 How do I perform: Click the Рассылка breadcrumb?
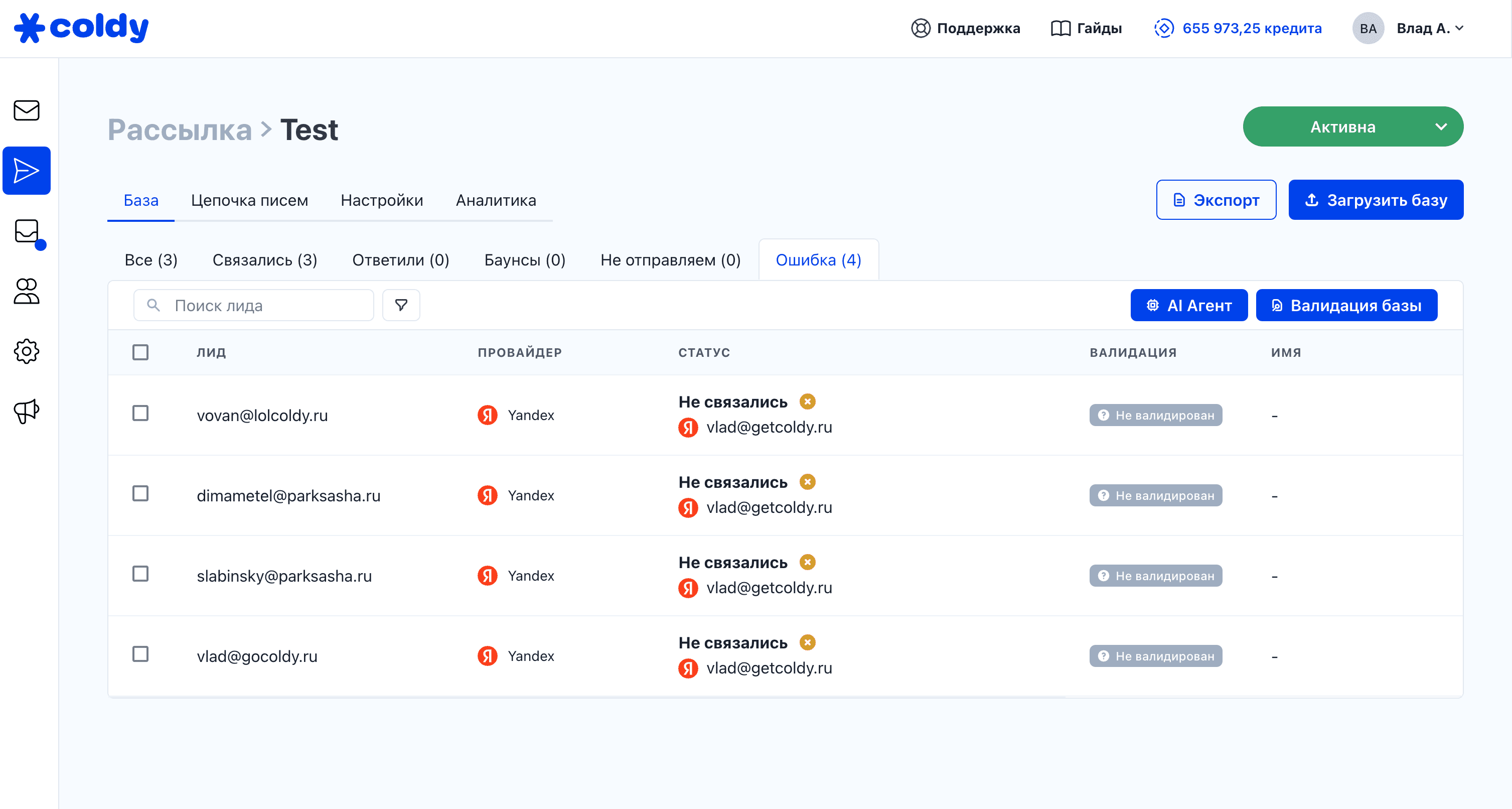tap(180, 130)
